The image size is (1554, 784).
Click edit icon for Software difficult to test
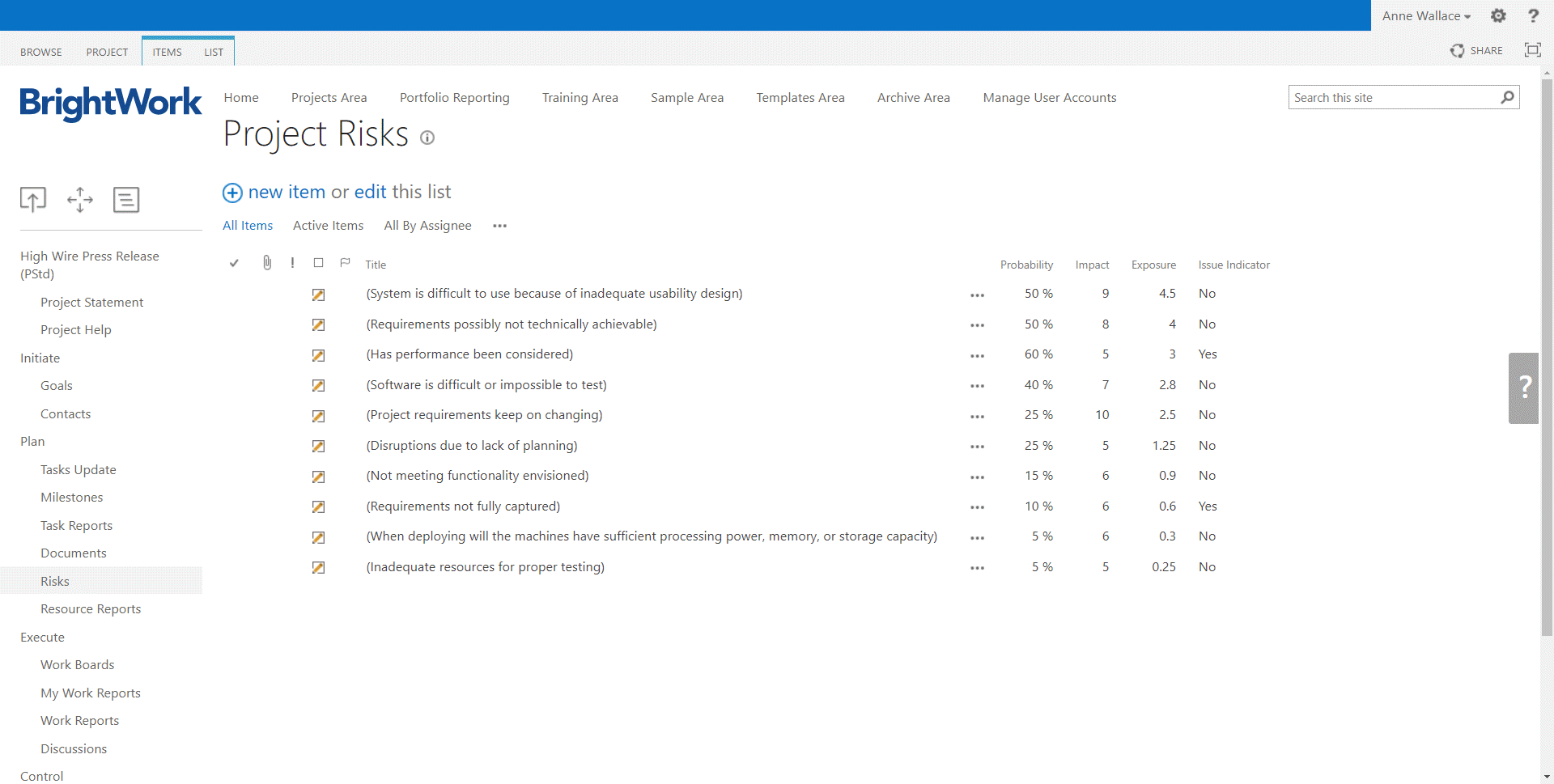coord(319,386)
